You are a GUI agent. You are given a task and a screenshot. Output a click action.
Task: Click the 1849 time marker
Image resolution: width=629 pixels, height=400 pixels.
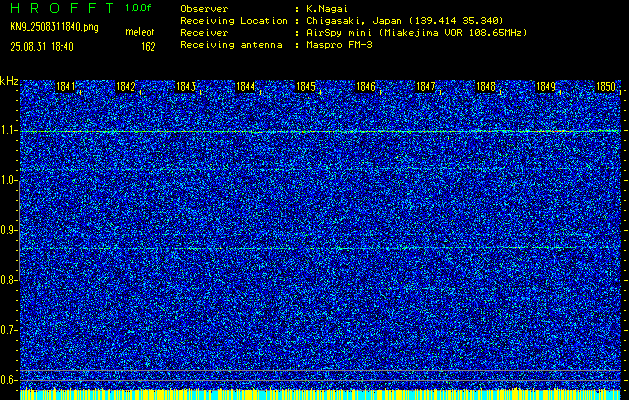[546, 86]
